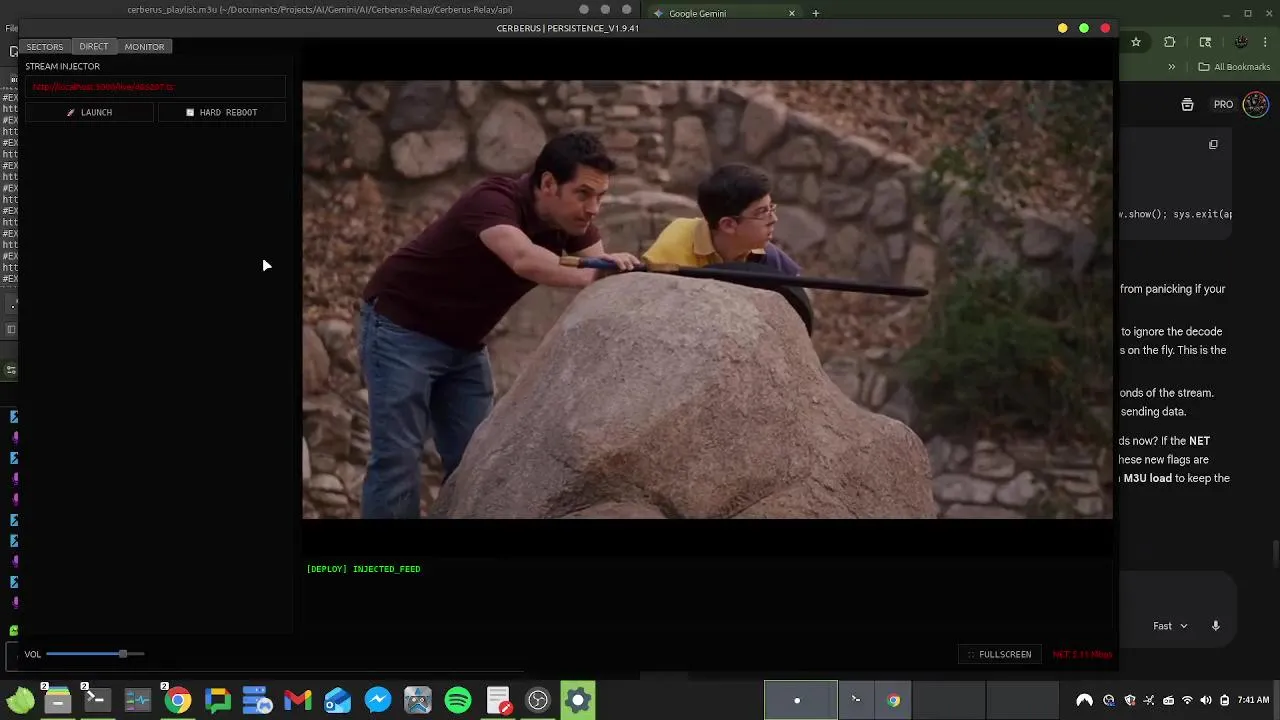This screenshot has width=1280, height=720.
Task: Click the video playback area
Action: (707, 300)
